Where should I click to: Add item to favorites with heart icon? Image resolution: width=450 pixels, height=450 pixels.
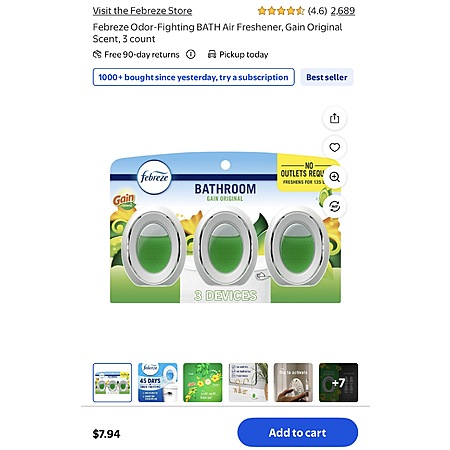point(334,147)
